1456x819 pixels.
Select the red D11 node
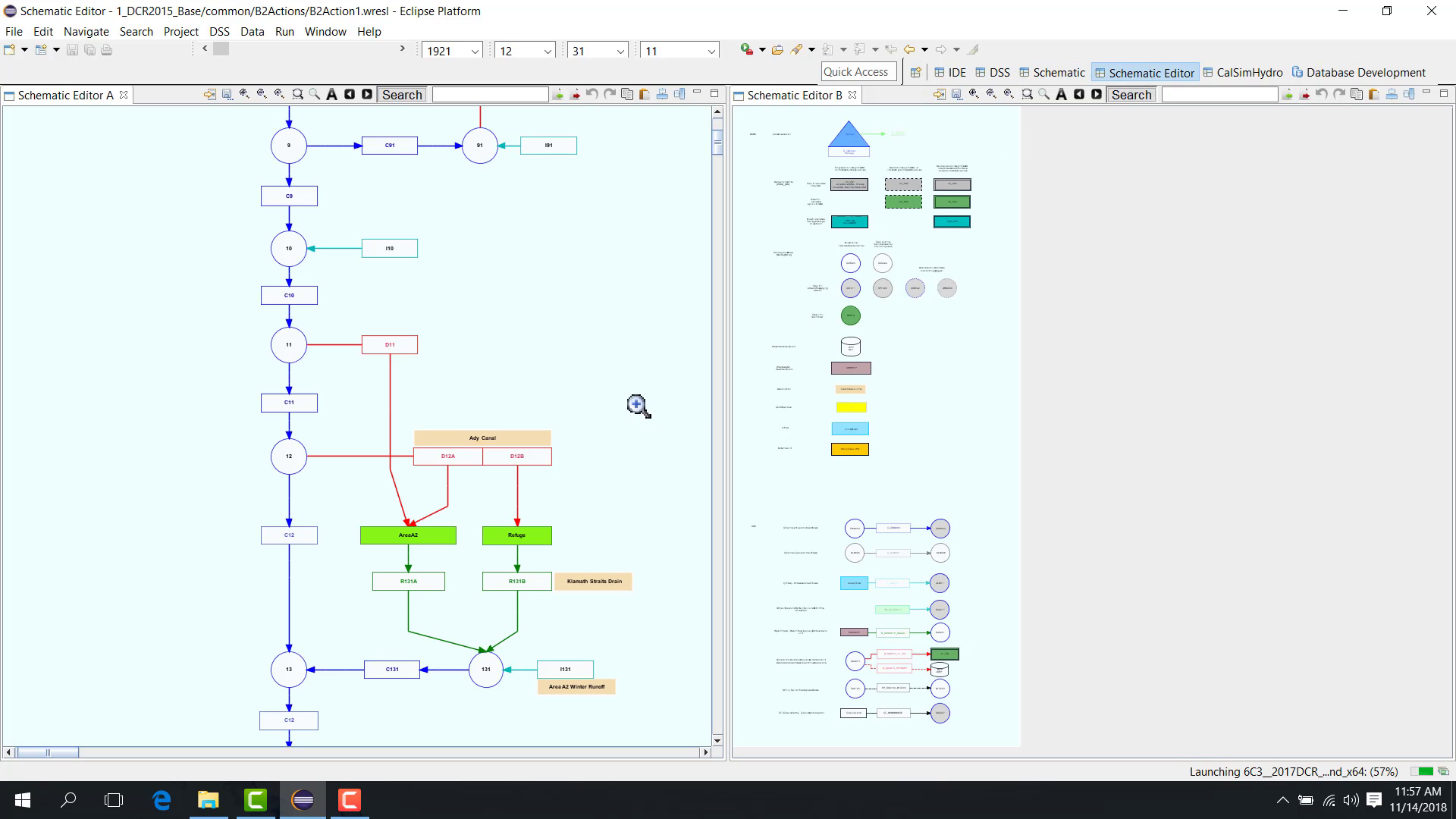point(390,344)
